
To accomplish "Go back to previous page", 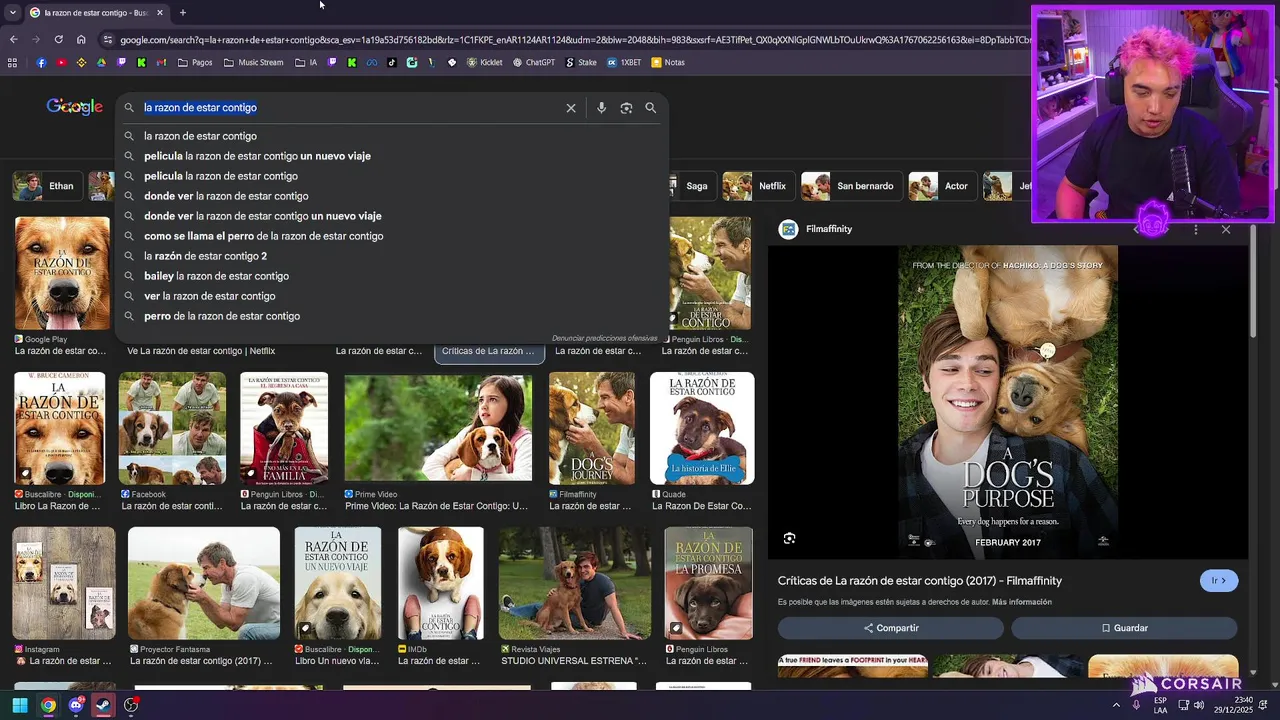I will click(13, 39).
